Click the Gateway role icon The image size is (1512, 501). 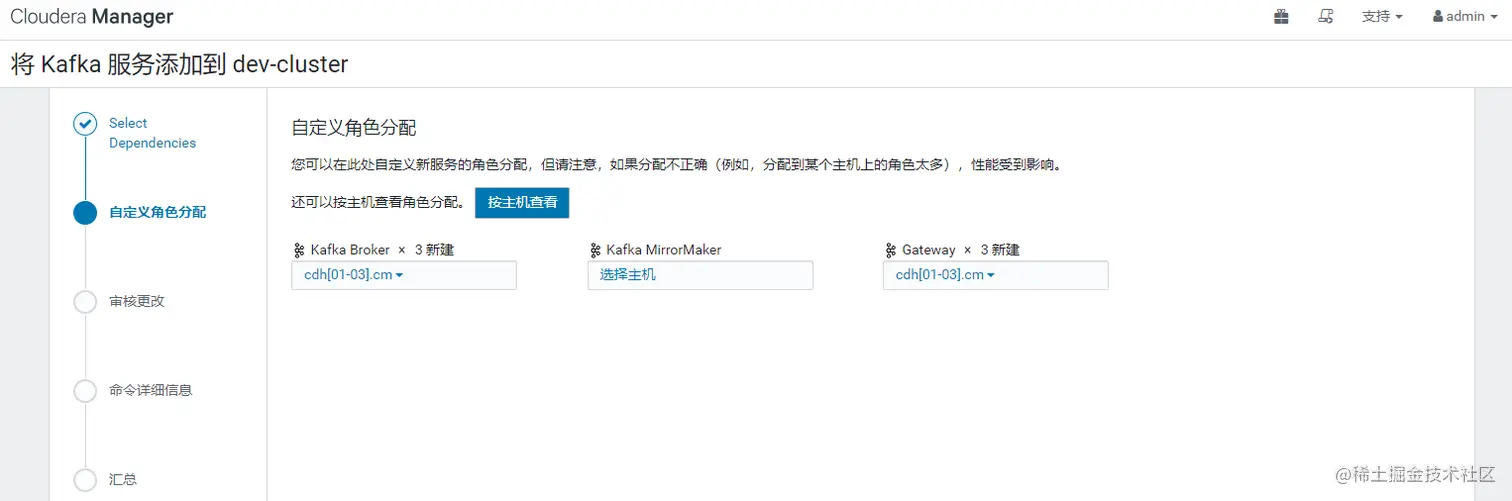(x=890, y=250)
